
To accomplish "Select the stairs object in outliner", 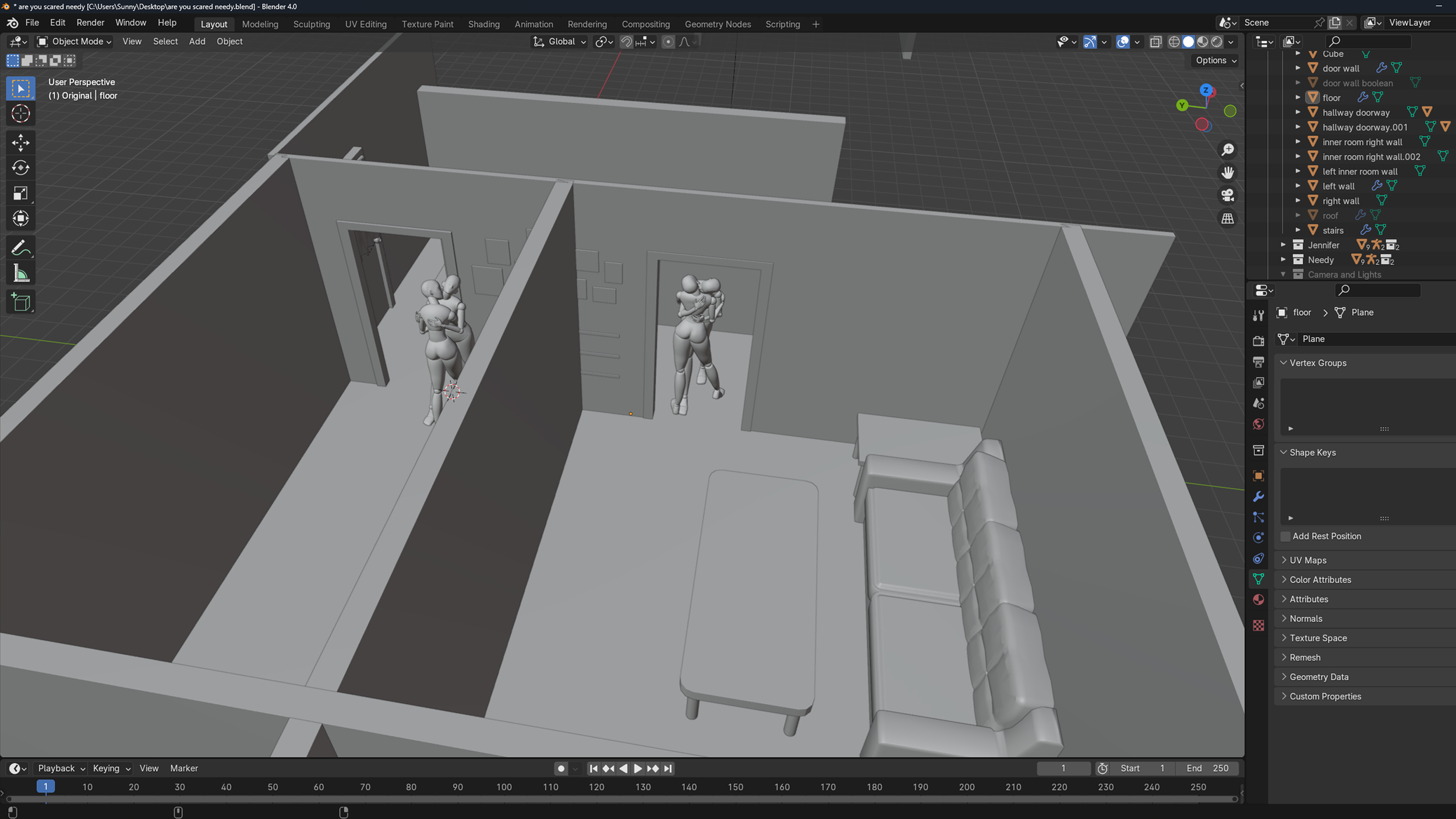I will tap(1333, 231).
